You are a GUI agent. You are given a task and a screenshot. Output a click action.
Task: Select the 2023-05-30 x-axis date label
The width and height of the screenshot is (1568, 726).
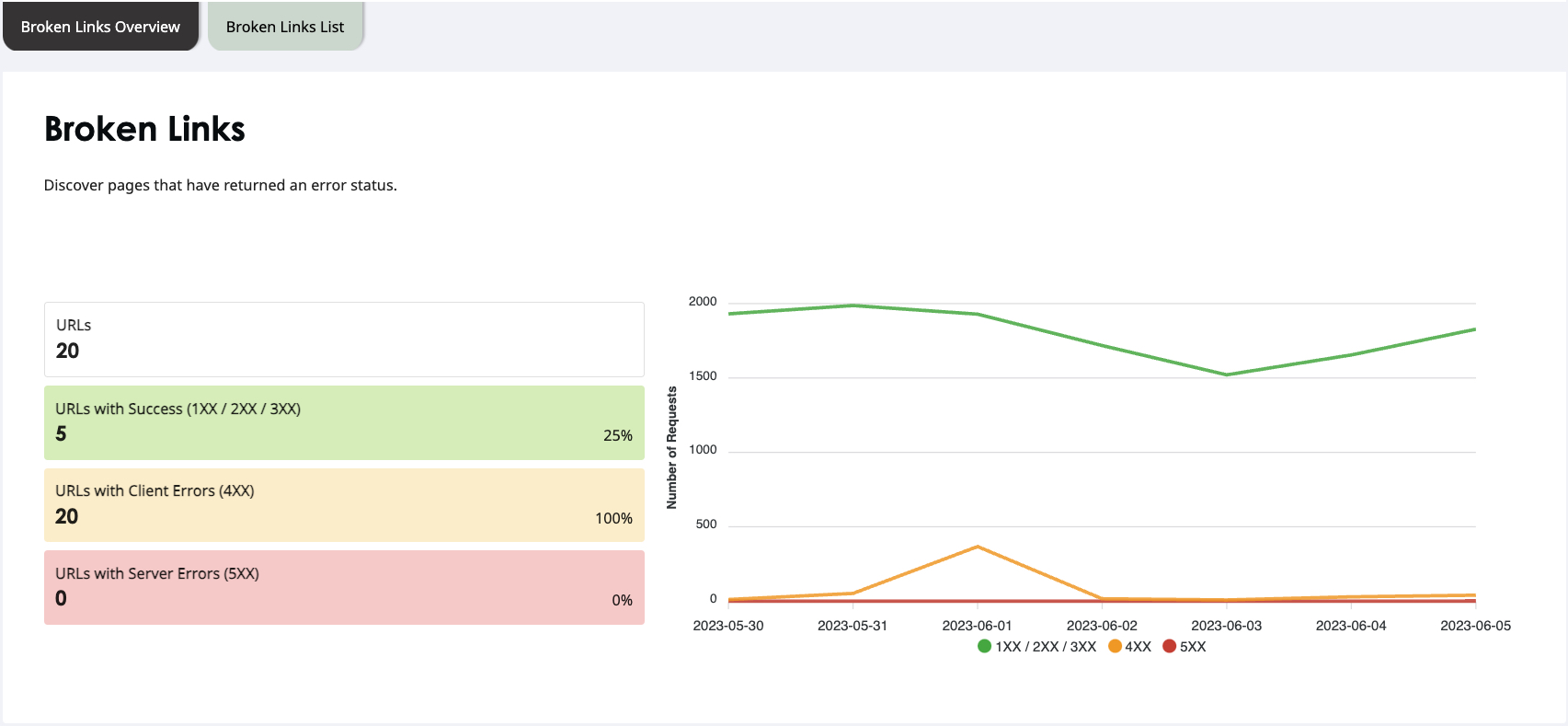(728, 626)
